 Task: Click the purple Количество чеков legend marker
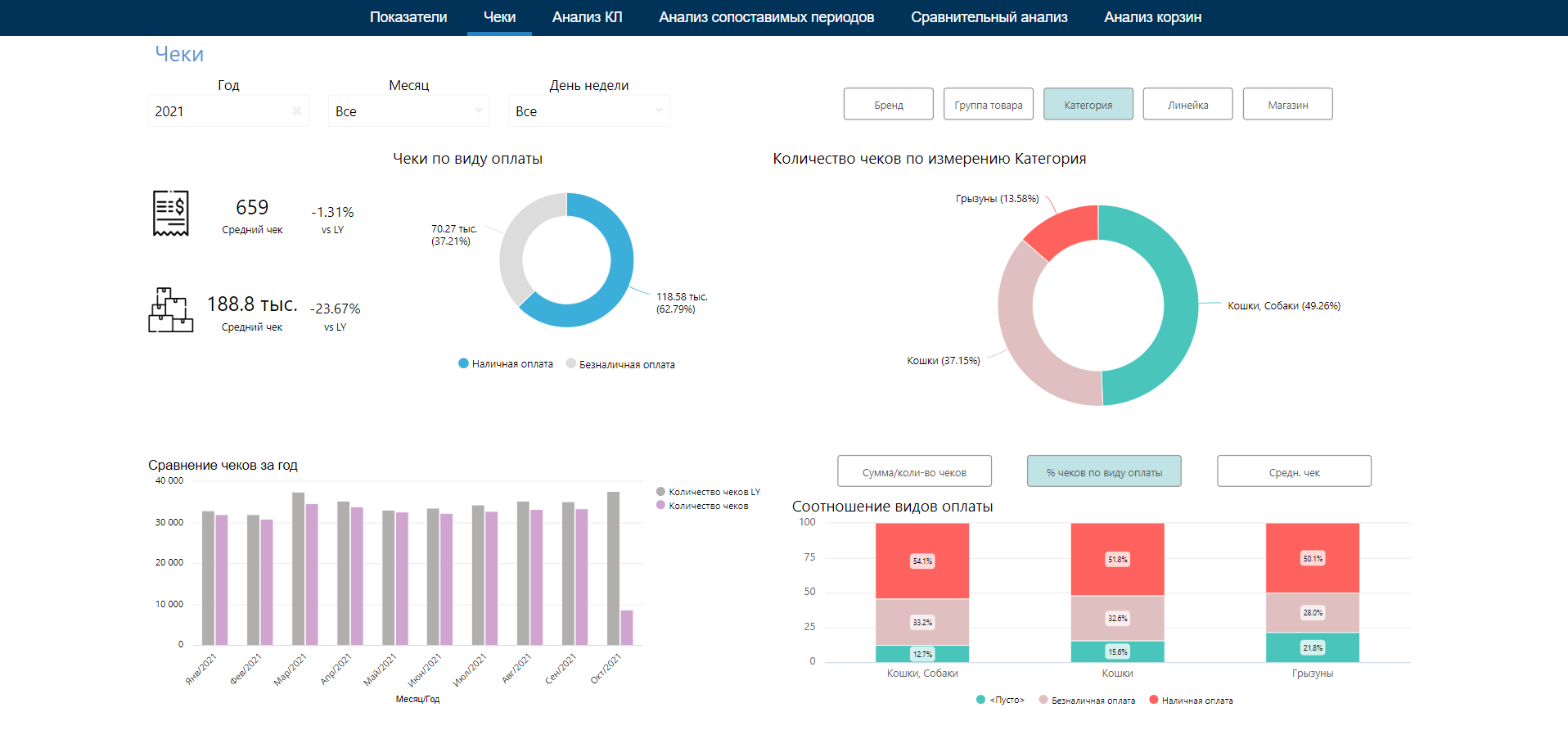coord(660,505)
